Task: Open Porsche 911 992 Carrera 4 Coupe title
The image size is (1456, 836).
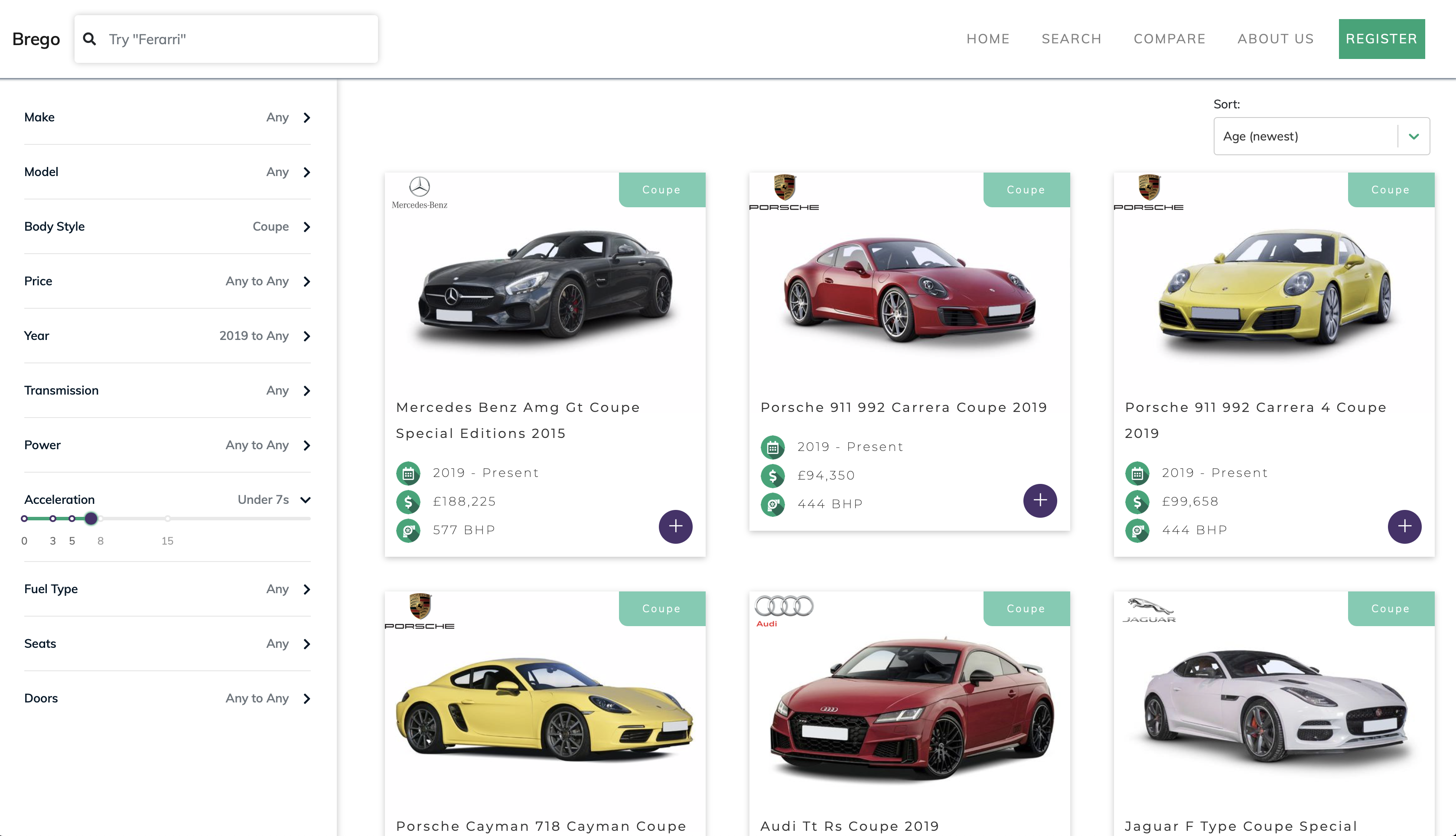Action: (x=1256, y=420)
